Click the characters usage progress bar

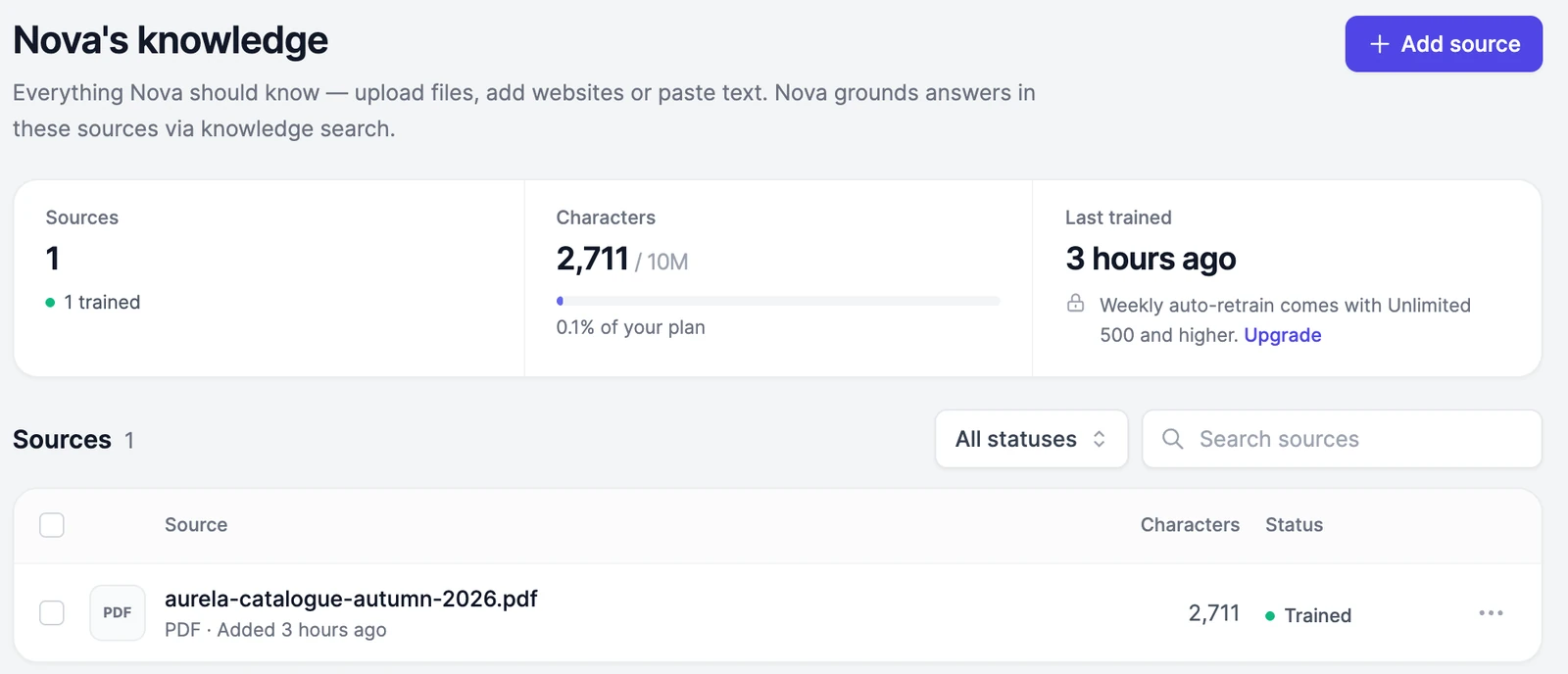tap(778, 301)
